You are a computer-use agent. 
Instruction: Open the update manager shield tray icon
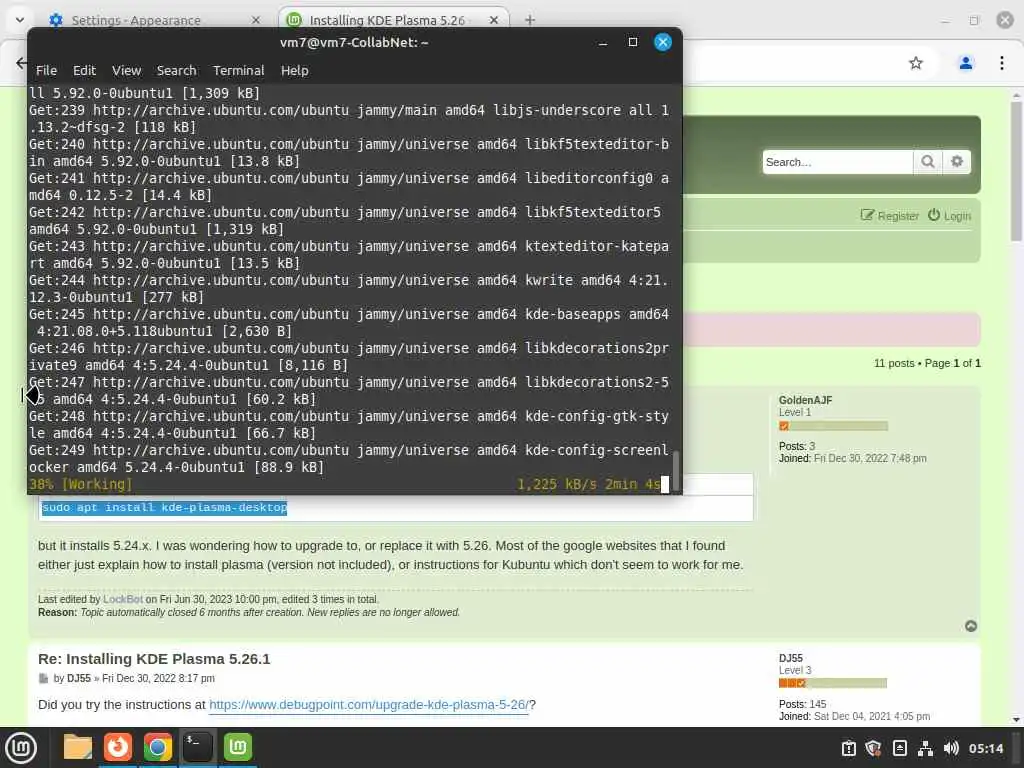point(873,748)
